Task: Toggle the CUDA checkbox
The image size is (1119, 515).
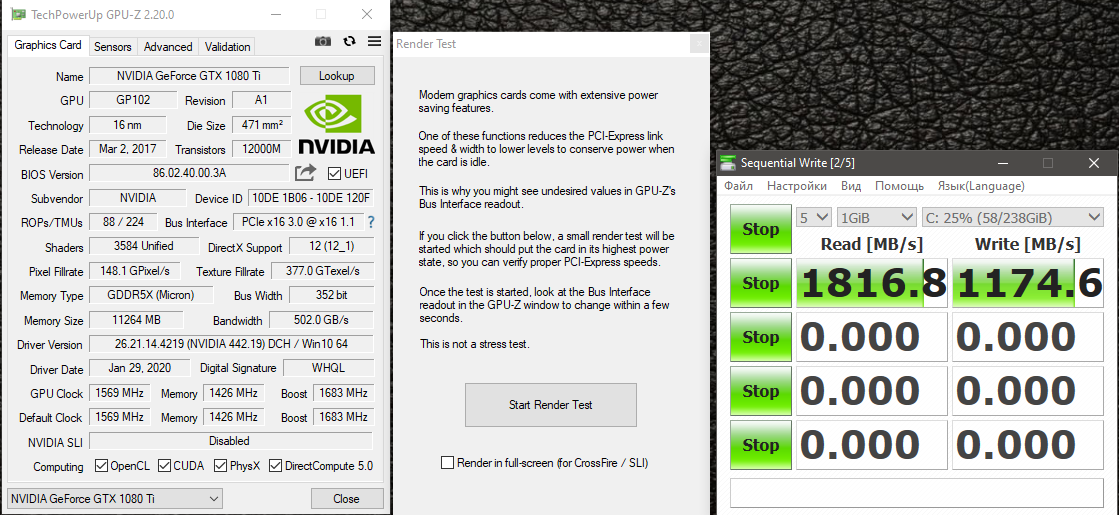Action: coord(163,466)
